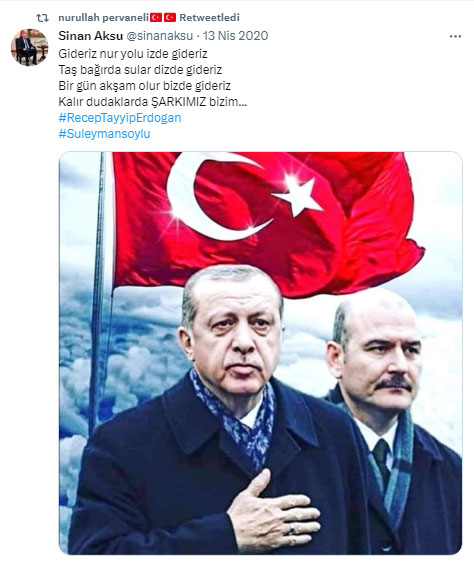Click the Retweetledi label
The height and width of the screenshot is (564, 474).
[209, 17]
